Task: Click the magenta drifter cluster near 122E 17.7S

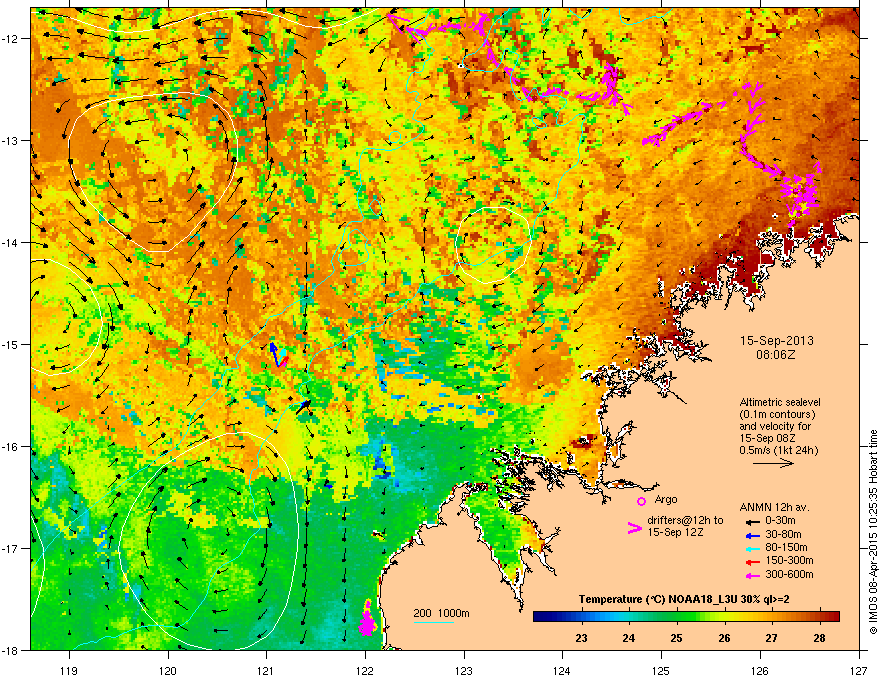Action: pos(367,619)
